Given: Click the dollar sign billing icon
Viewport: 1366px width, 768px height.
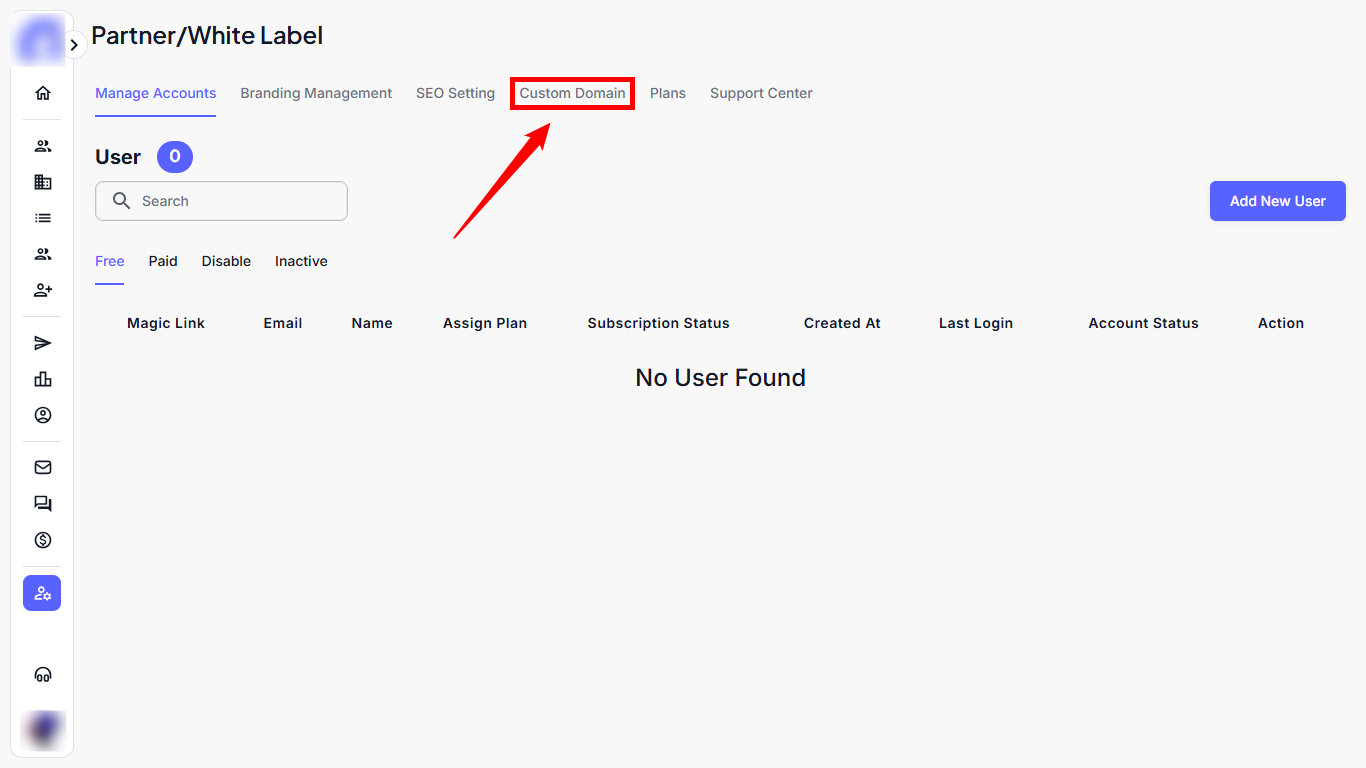Looking at the screenshot, I should pyautogui.click(x=42, y=540).
